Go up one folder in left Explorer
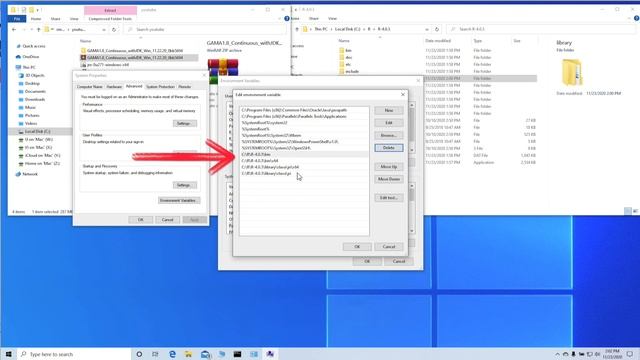This screenshot has width=640, height=360. (x=38, y=29)
